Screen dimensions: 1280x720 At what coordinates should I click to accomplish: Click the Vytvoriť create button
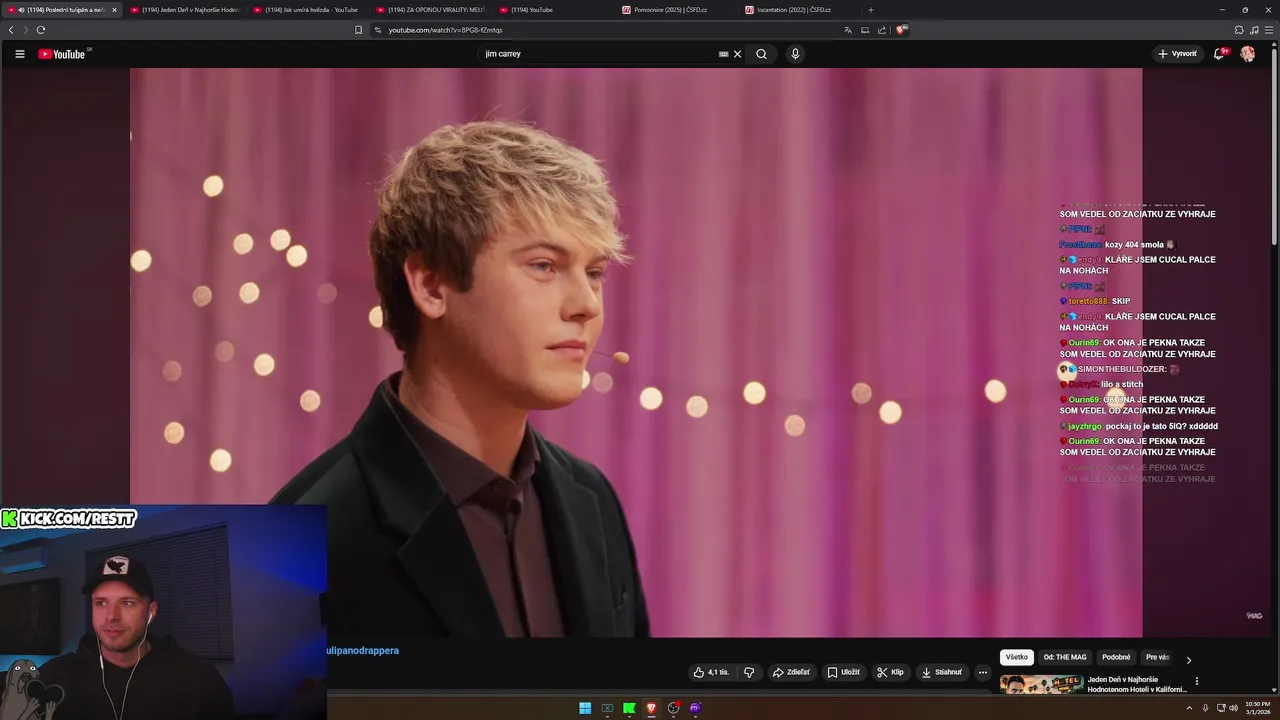(1177, 54)
